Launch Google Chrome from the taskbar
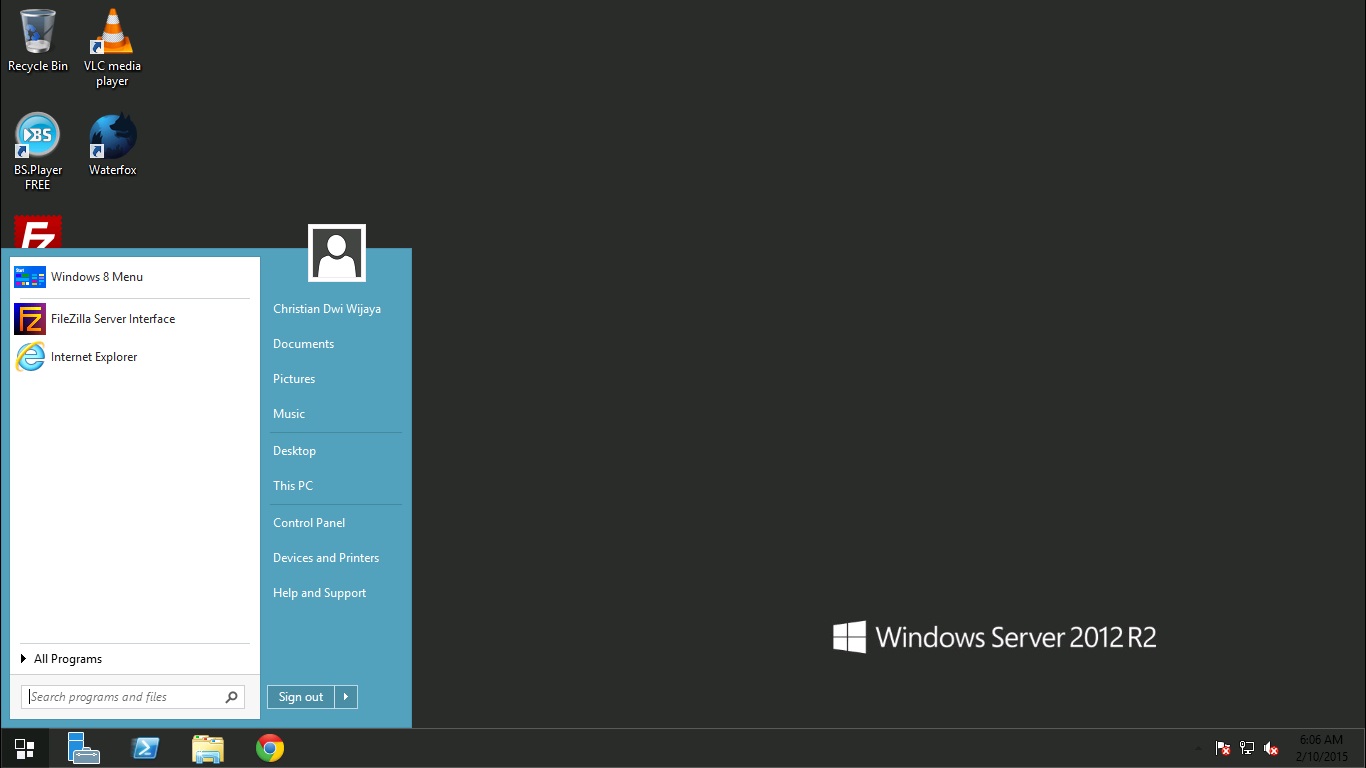 (x=270, y=749)
